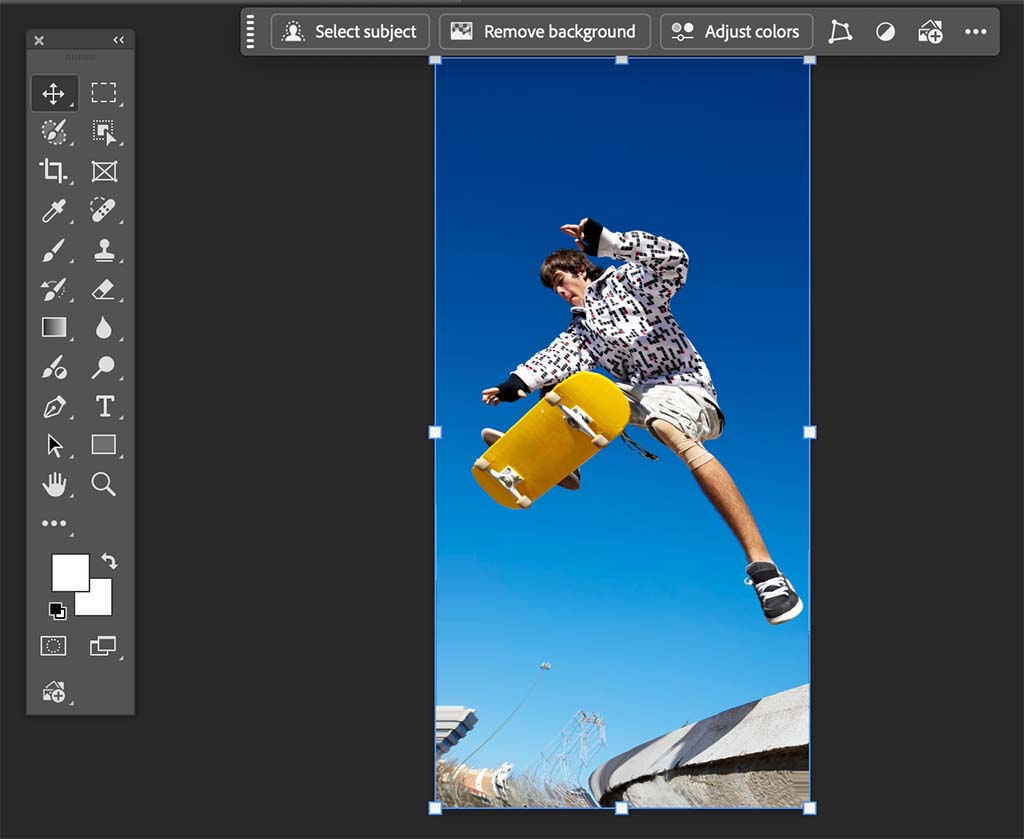Select the Rectangle shape tool
This screenshot has height=839, width=1024.
coord(104,445)
